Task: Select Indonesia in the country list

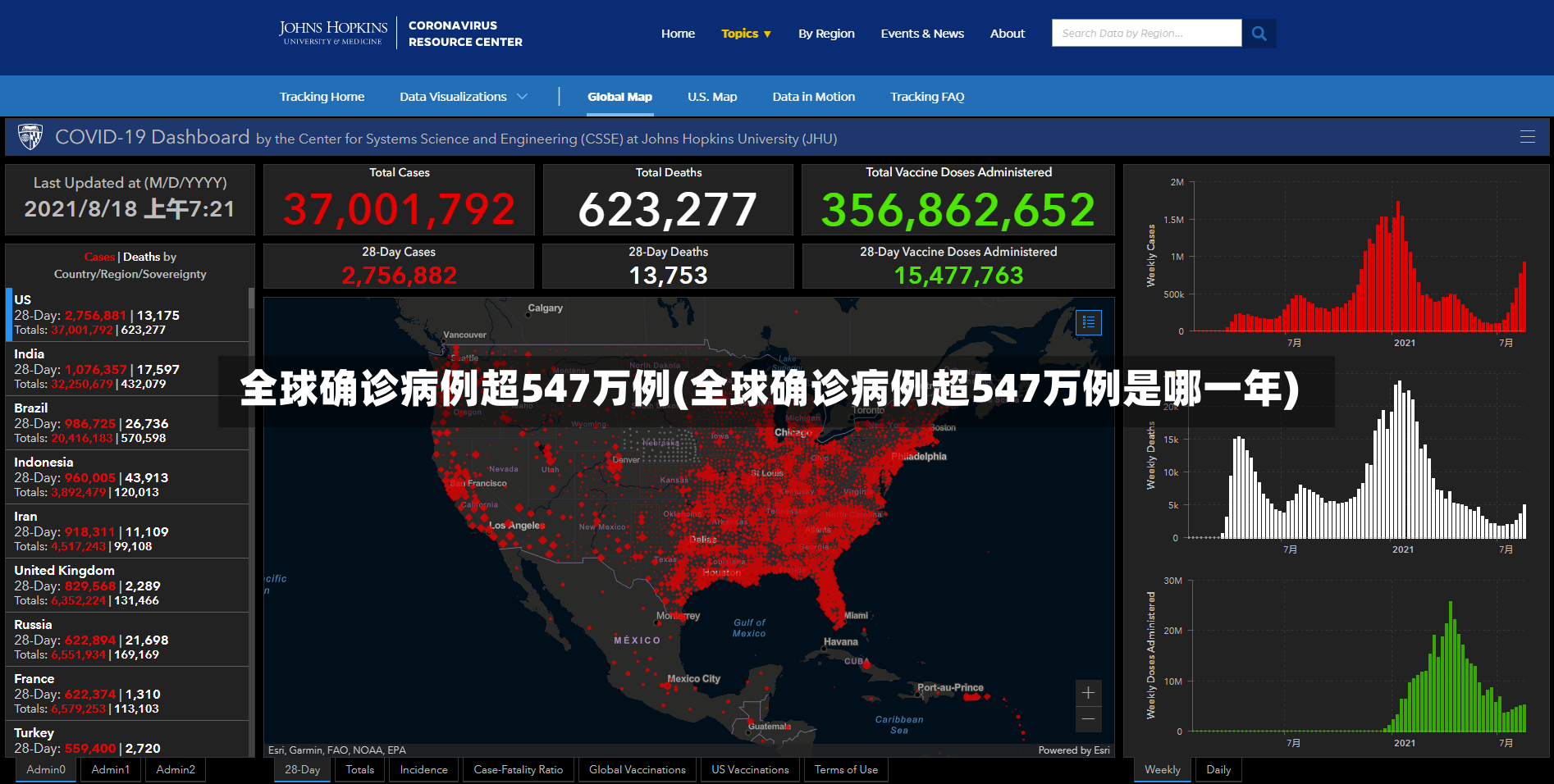Action: (127, 476)
